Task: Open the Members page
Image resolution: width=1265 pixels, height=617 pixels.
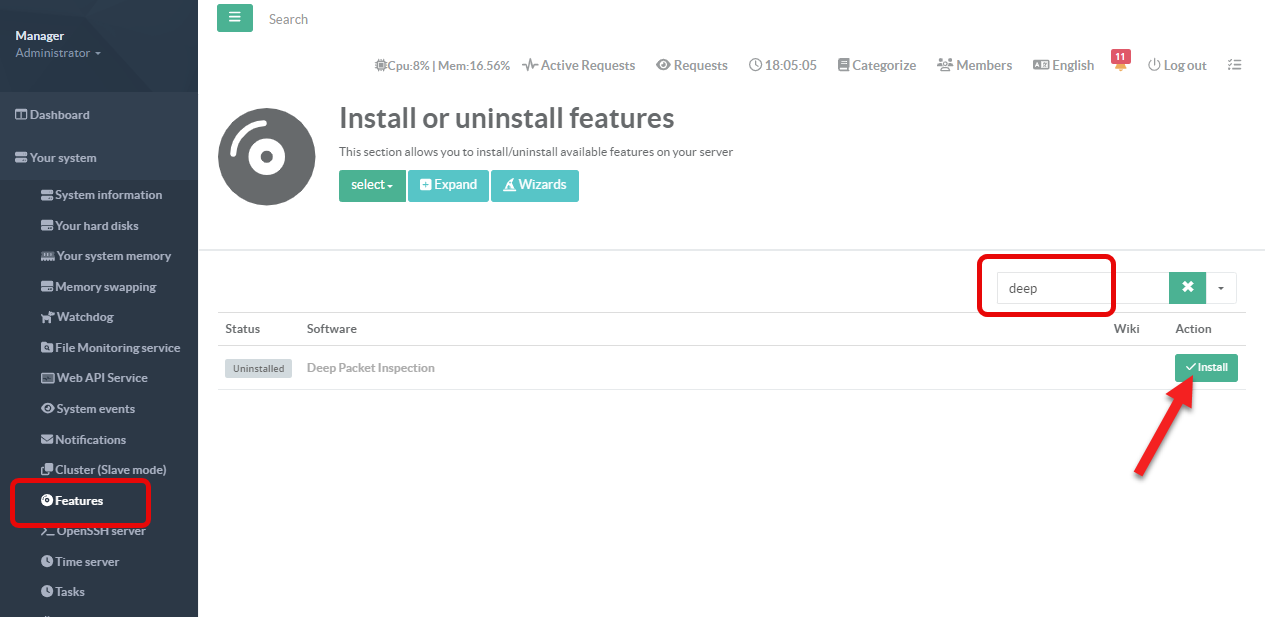Action: 974,65
